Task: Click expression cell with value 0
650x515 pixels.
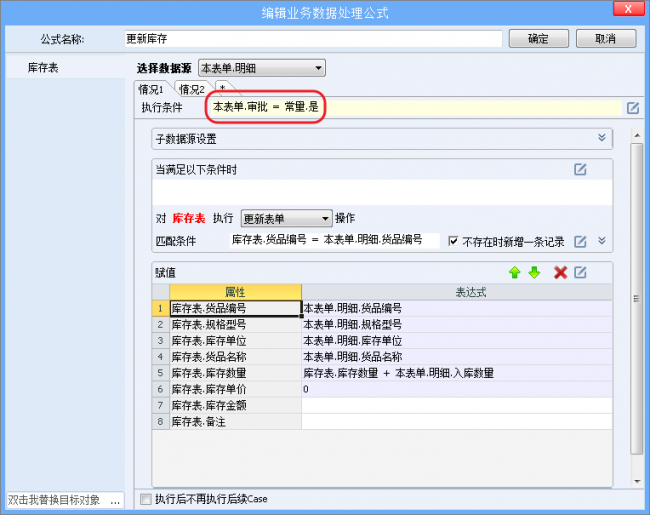Action: tap(457, 389)
